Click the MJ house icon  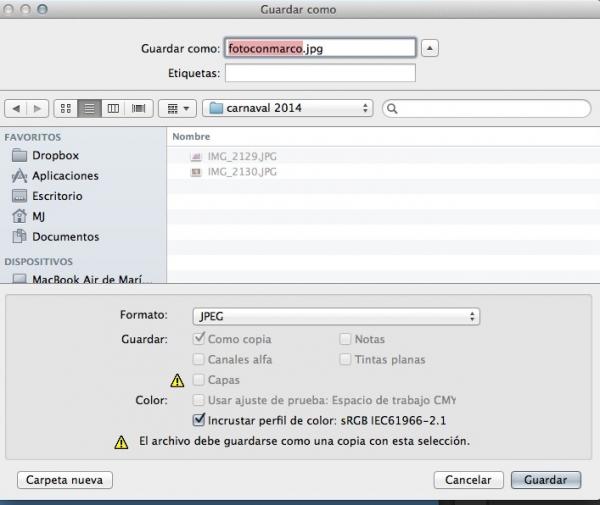pyautogui.click(x=20, y=216)
